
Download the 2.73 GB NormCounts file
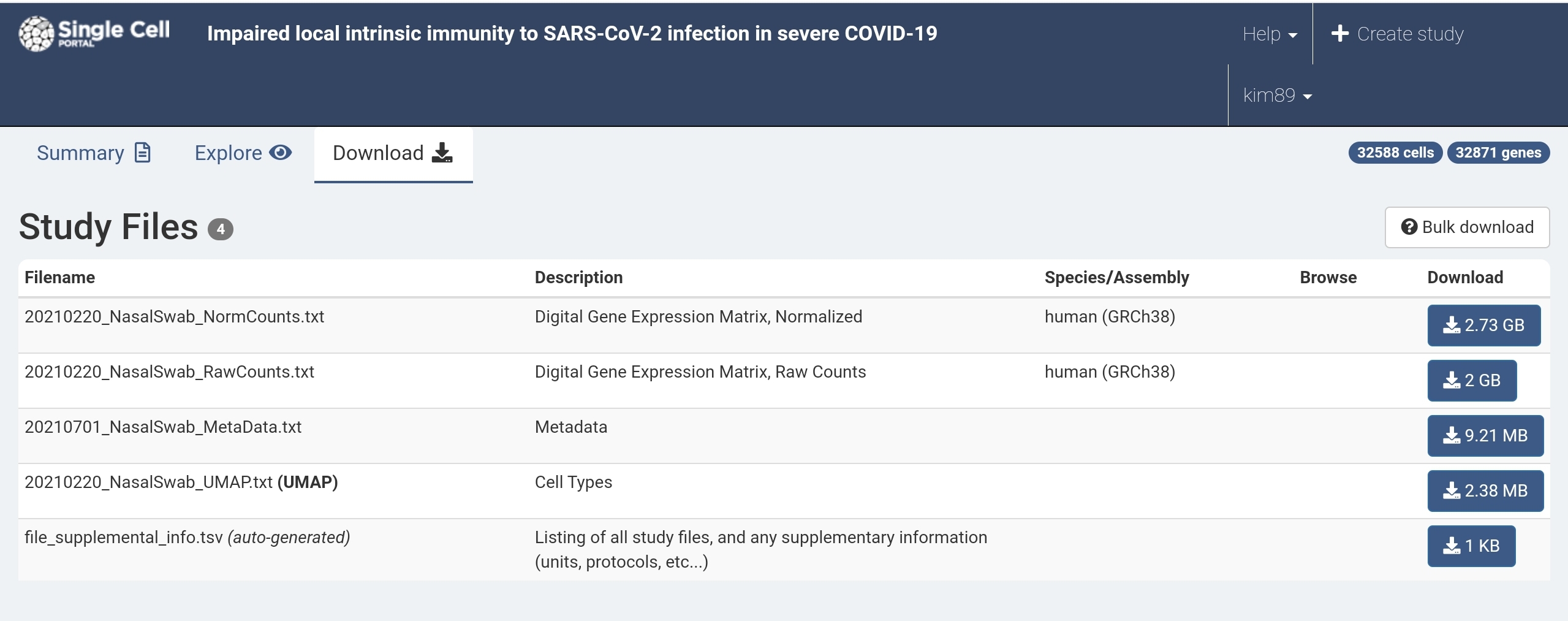[x=1483, y=325]
